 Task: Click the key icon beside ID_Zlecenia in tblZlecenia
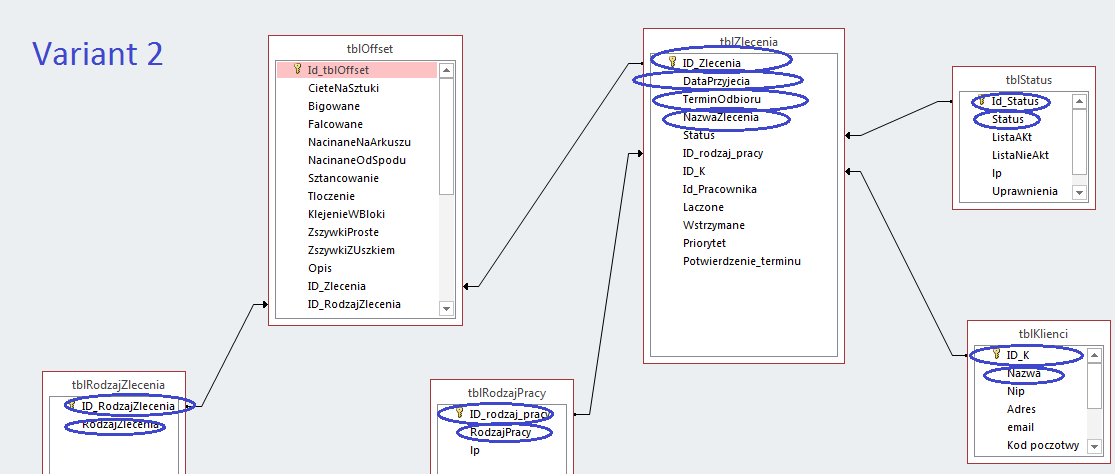coord(672,63)
